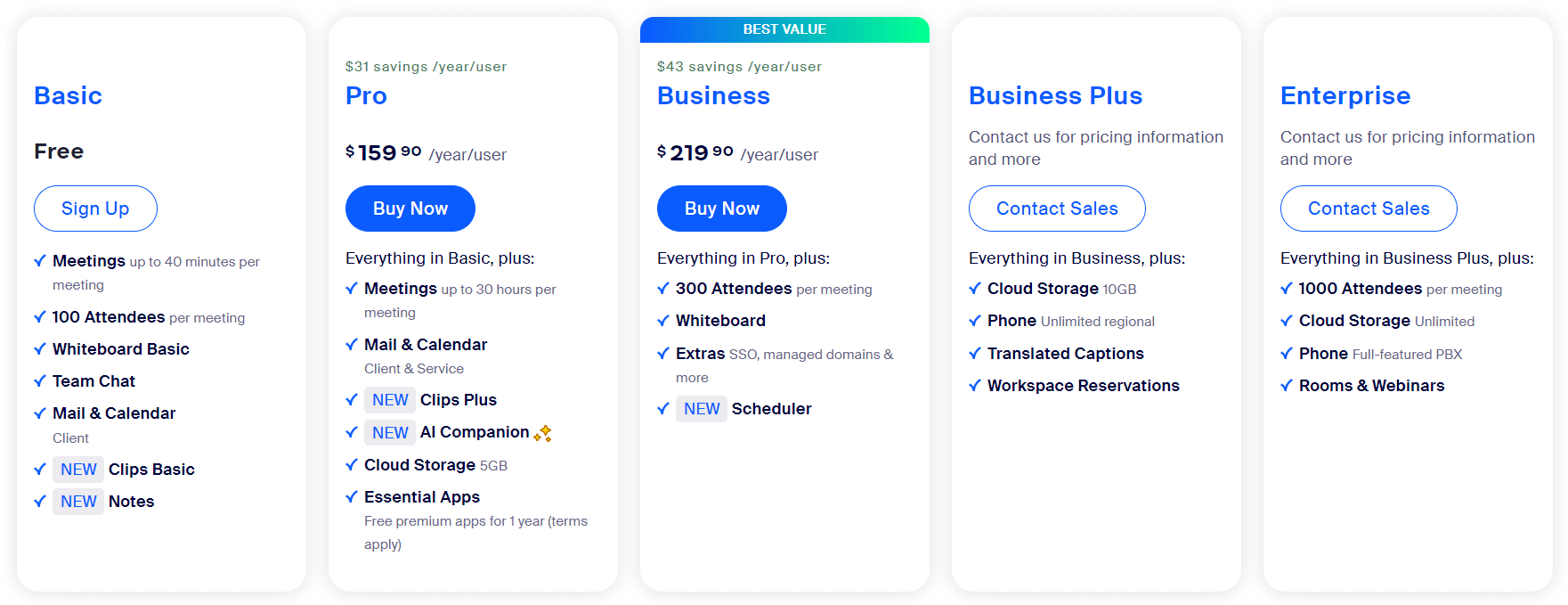Viewport: 1568px width, 605px height.
Task: Select the Workspace Reservations feature
Action: click(x=1083, y=386)
